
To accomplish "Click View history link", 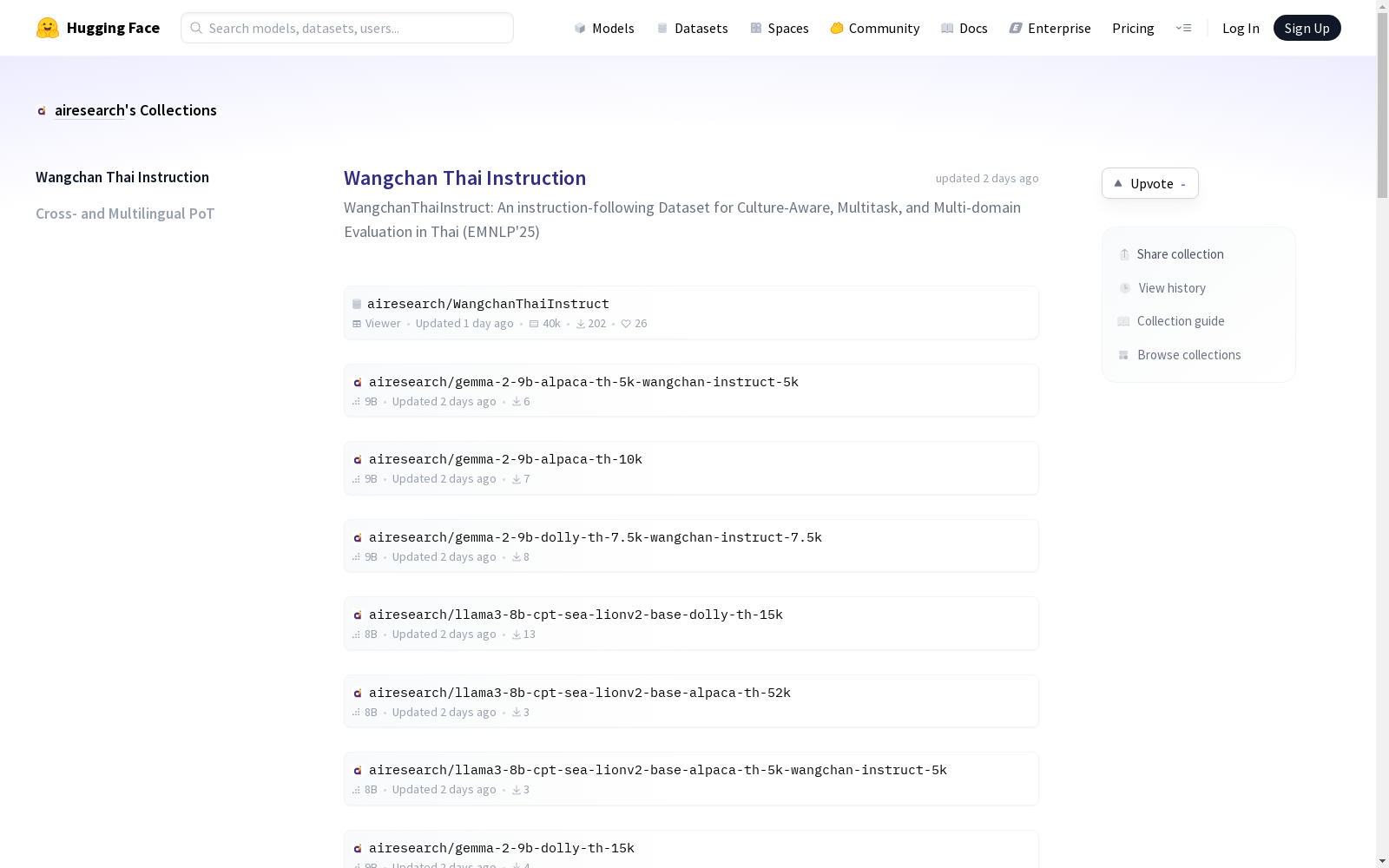I will 1162,288.
